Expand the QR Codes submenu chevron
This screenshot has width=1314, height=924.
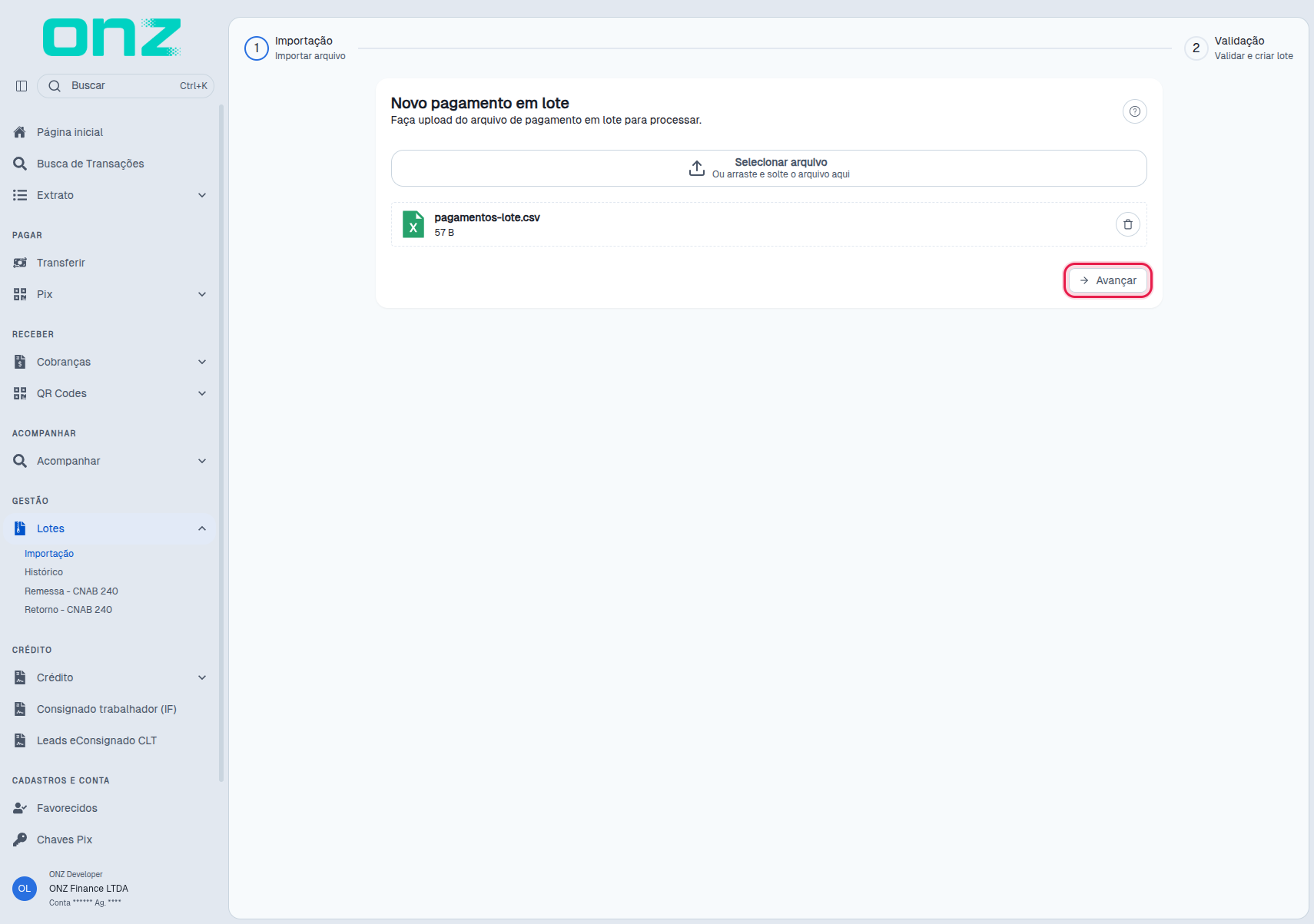(202, 393)
